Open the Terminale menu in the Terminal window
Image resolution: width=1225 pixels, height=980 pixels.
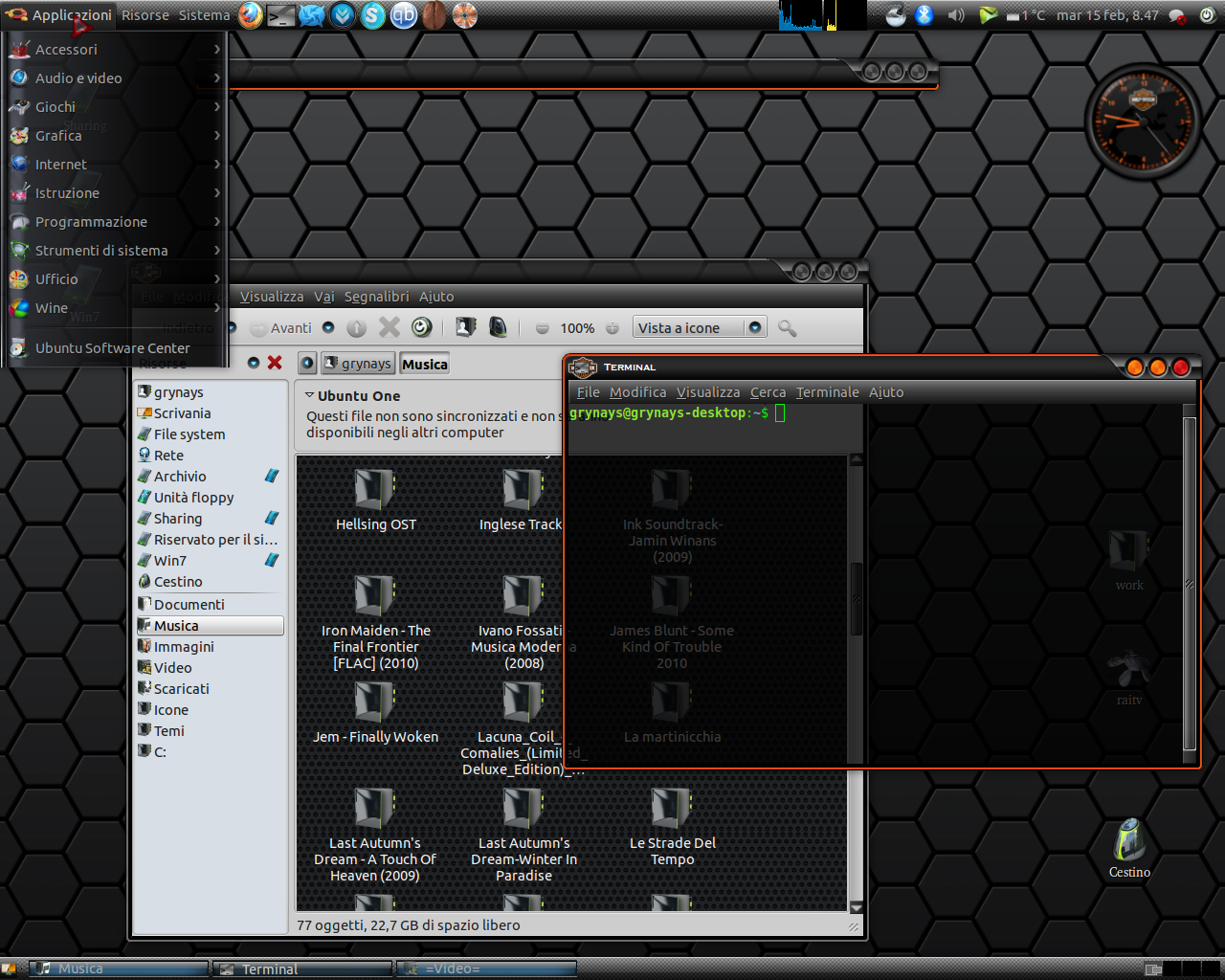pos(827,392)
